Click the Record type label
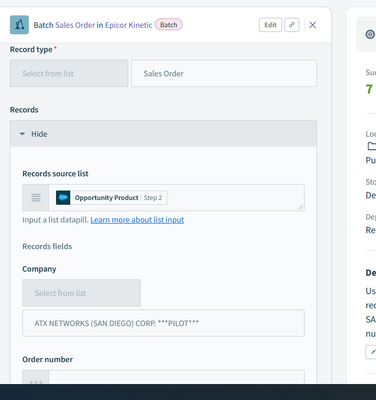Image resolution: width=376 pixels, height=400 pixels. [x=31, y=49]
